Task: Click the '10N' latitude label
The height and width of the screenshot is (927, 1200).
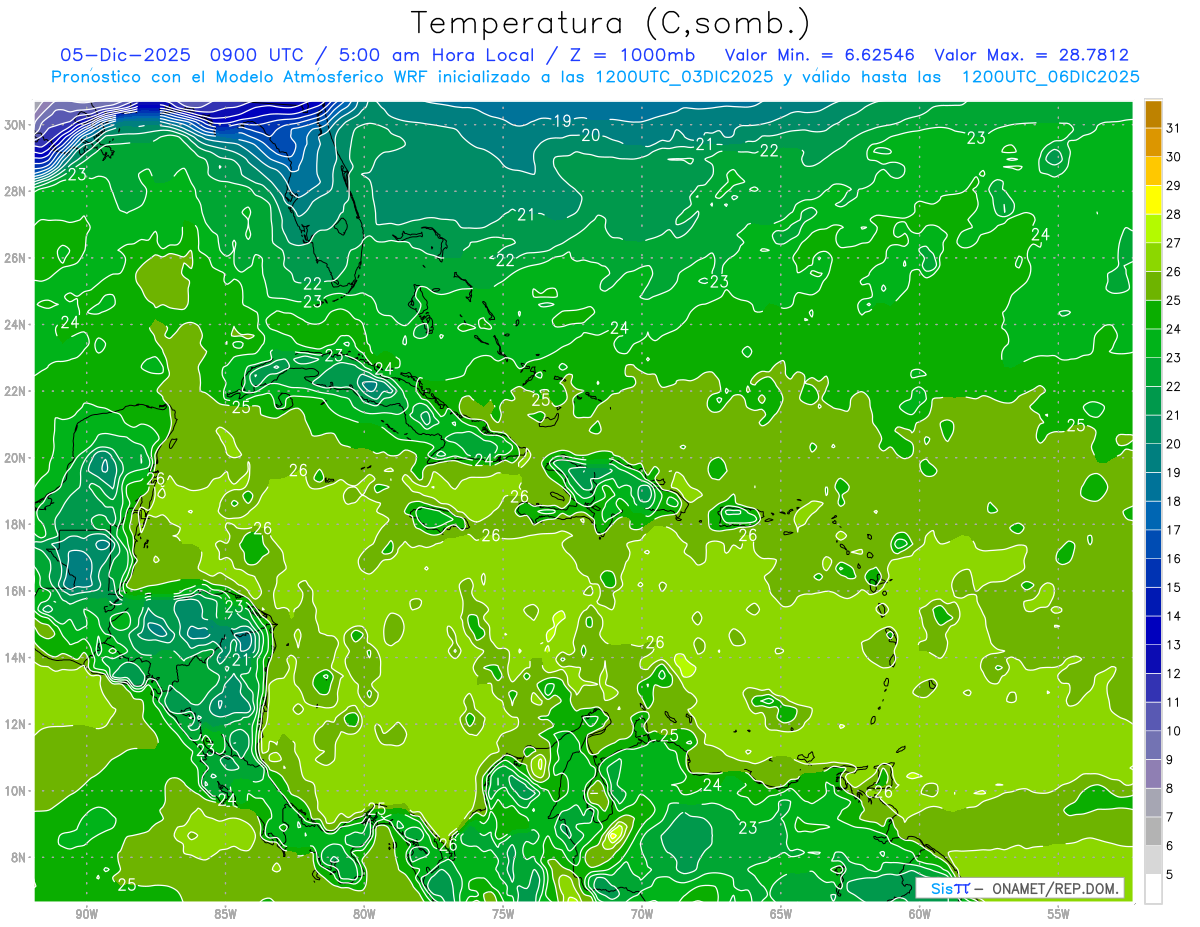Action: coord(16,791)
